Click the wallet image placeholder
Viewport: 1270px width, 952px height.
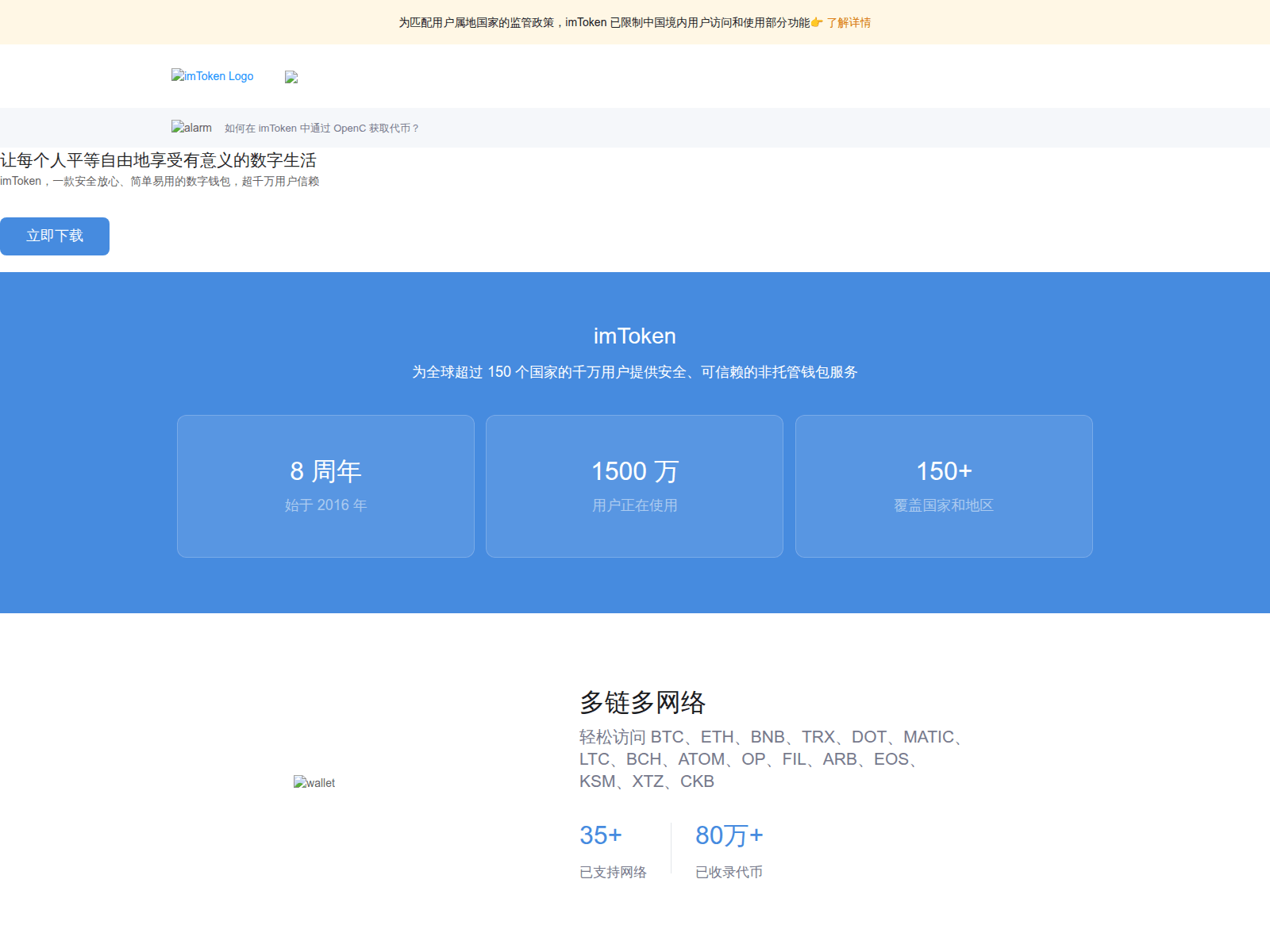[x=314, y=783]
